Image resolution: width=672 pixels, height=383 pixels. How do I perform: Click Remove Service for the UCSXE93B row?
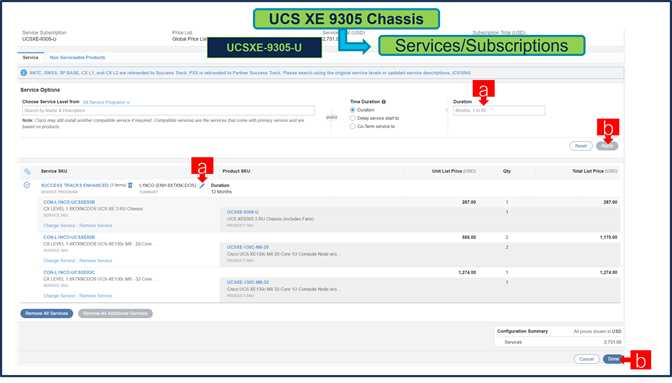[96, 226]
